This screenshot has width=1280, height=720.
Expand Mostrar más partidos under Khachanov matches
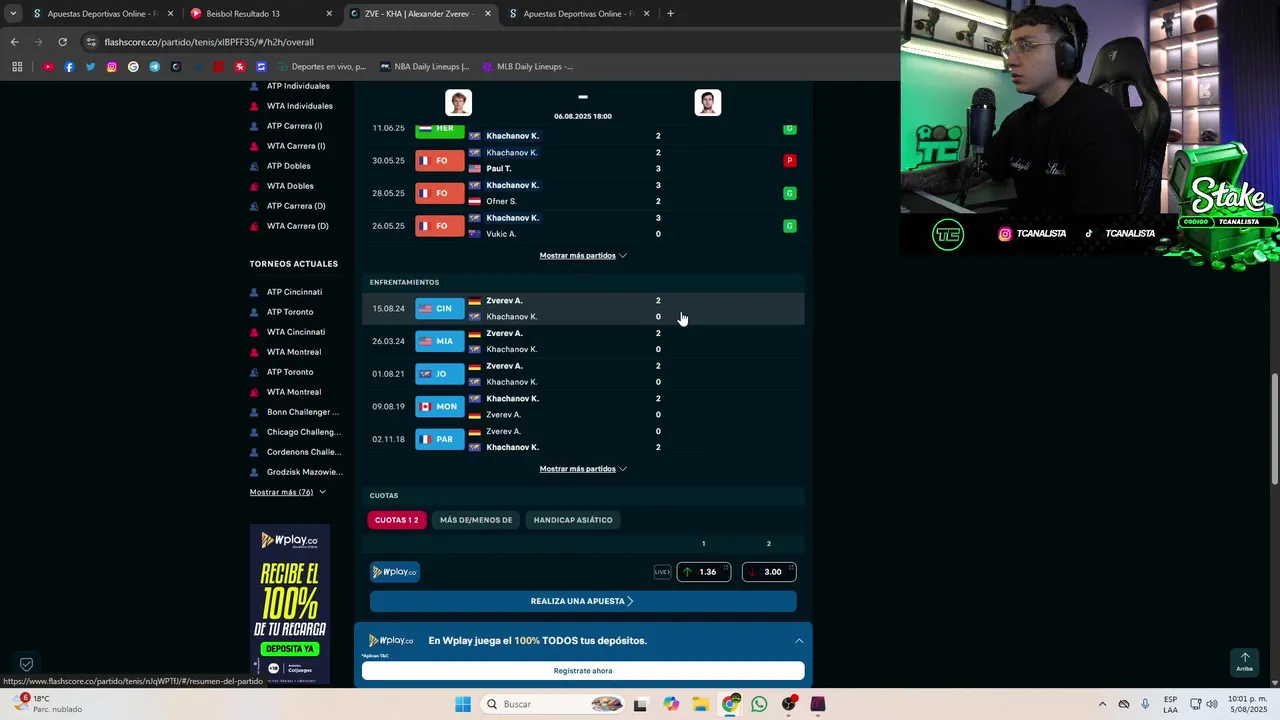click(583, 256)
